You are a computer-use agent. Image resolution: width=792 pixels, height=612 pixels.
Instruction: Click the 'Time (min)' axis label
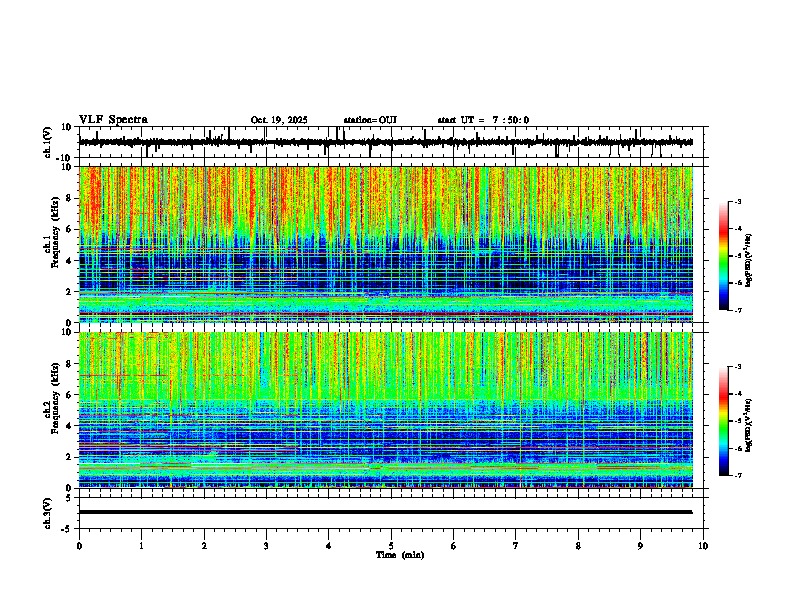point(400,555)
